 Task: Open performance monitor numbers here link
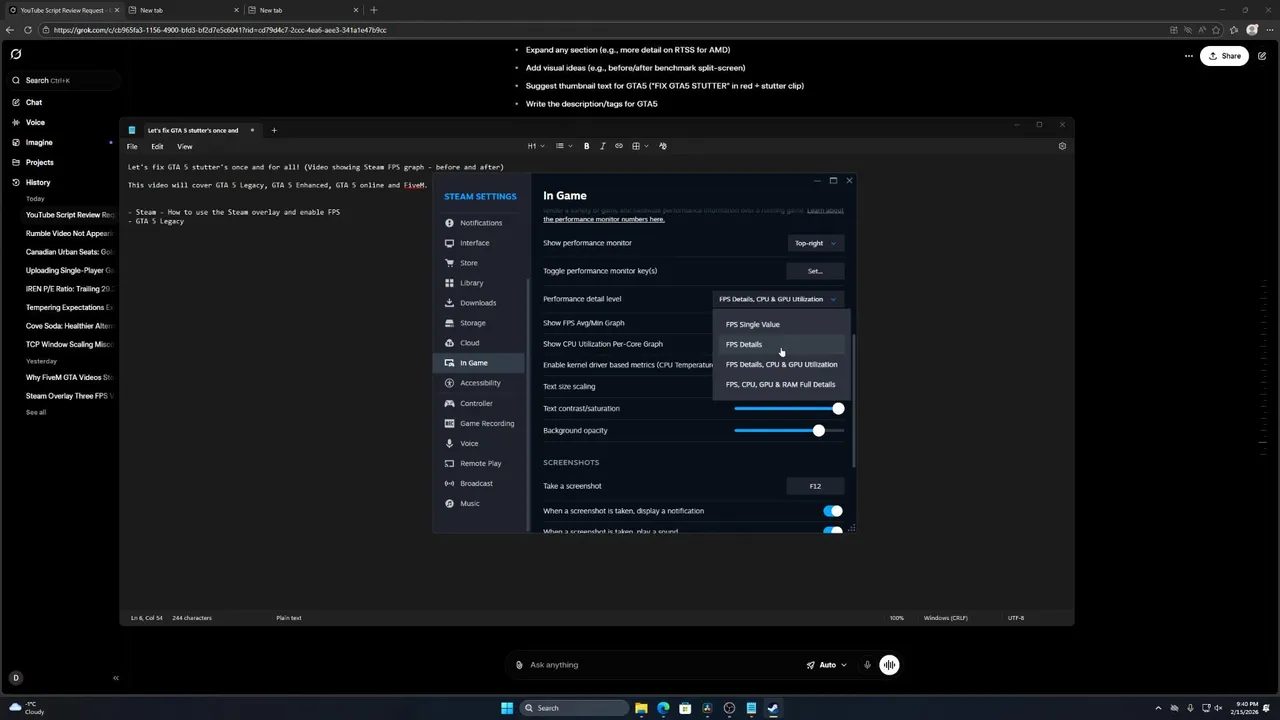pyautogui.click(x=604, y=219)
